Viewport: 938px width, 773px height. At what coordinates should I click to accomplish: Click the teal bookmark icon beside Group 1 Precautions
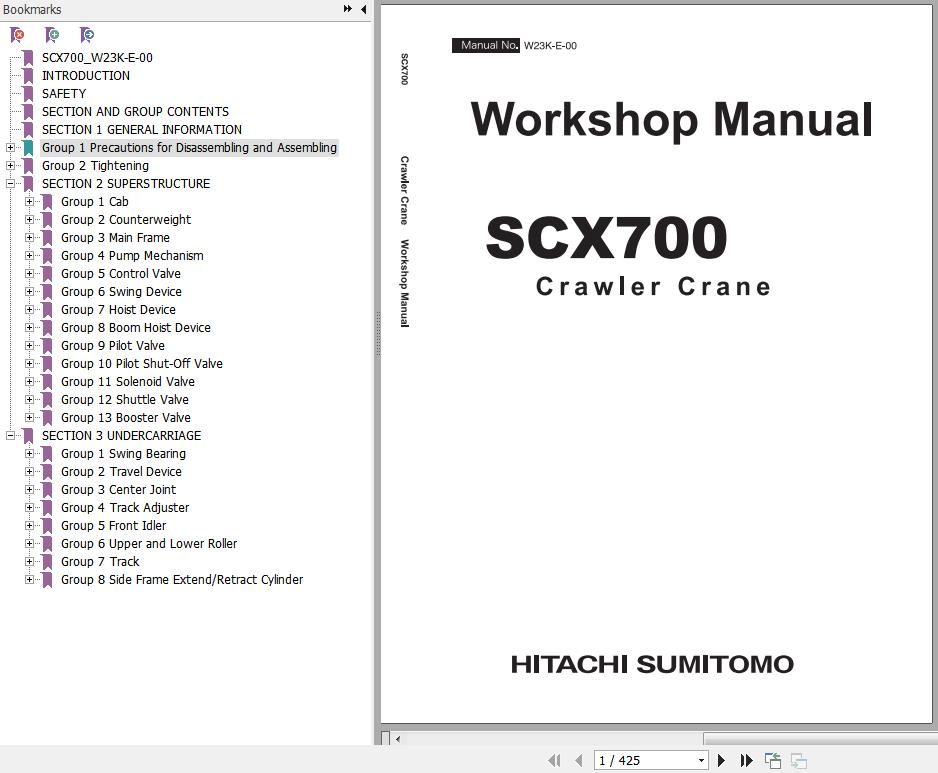[28, 148]
